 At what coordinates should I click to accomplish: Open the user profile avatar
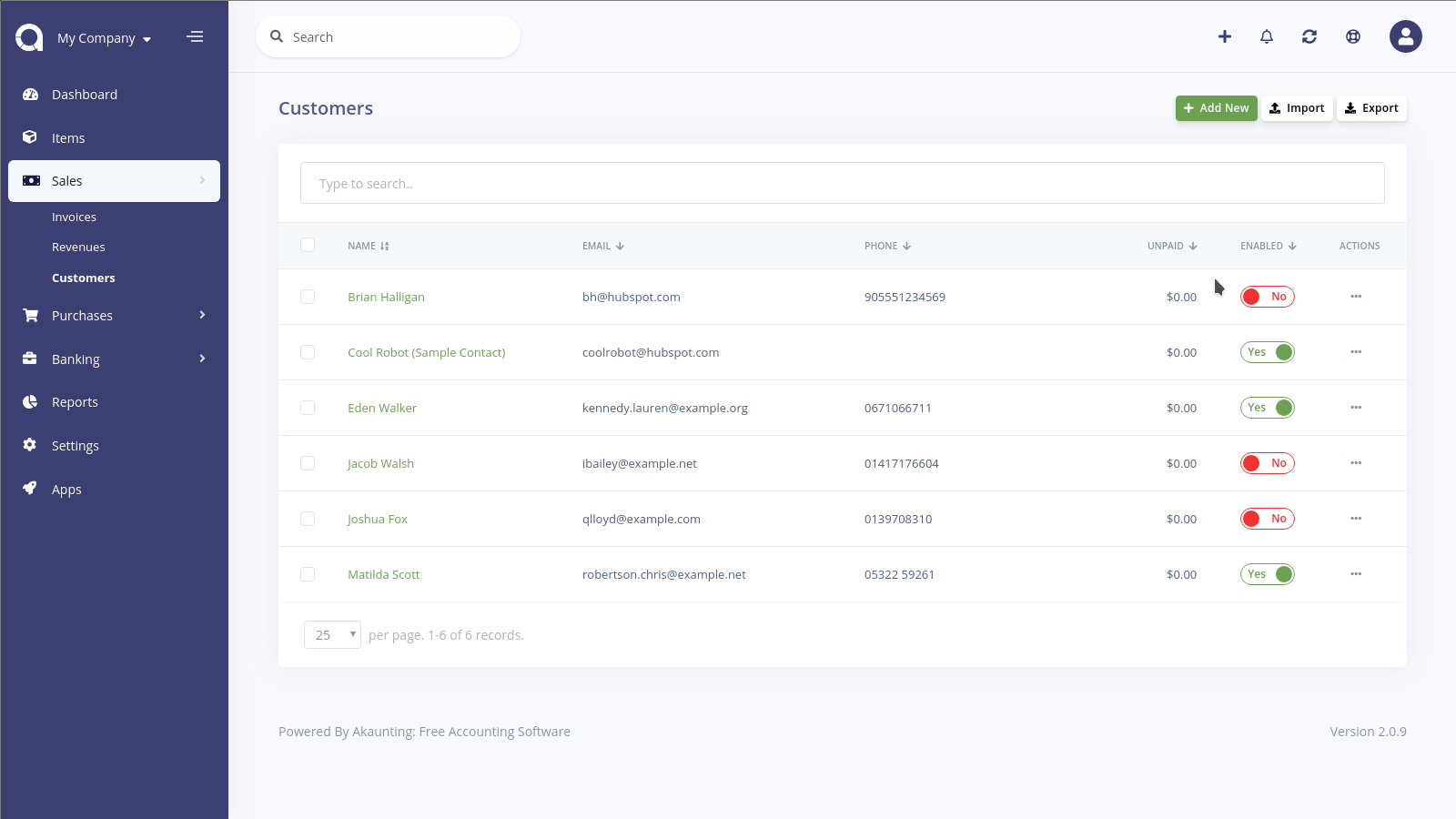click(x=1405, y=36)
